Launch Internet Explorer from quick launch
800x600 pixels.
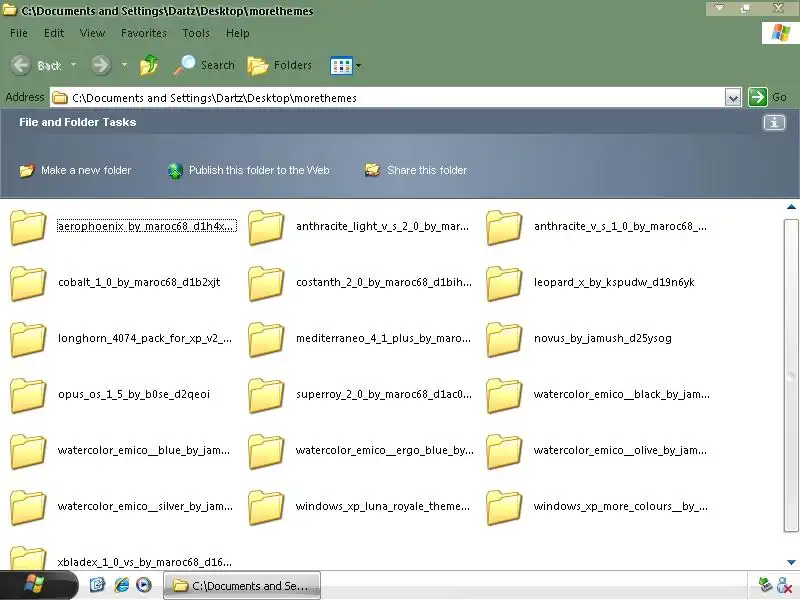(121, 585)
